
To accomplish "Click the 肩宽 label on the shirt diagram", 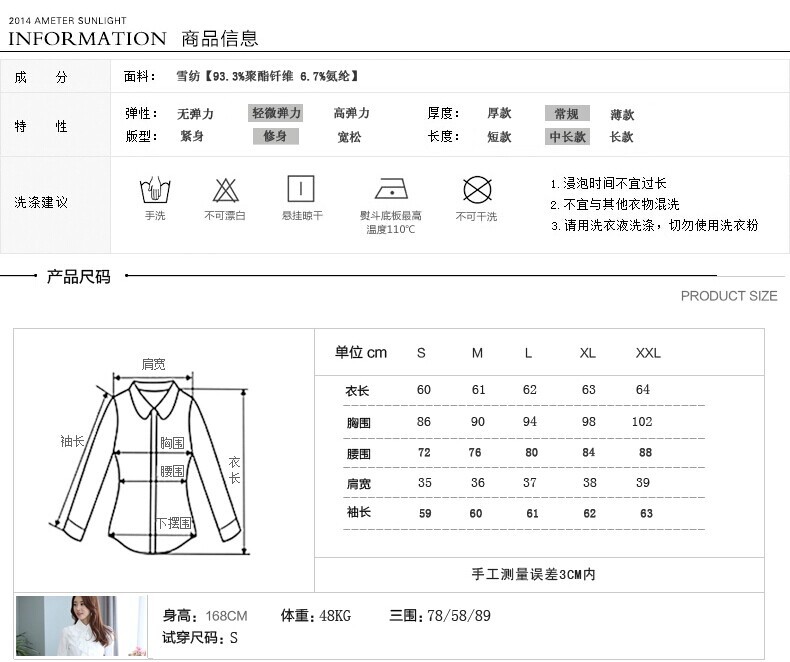I will 153,363.
